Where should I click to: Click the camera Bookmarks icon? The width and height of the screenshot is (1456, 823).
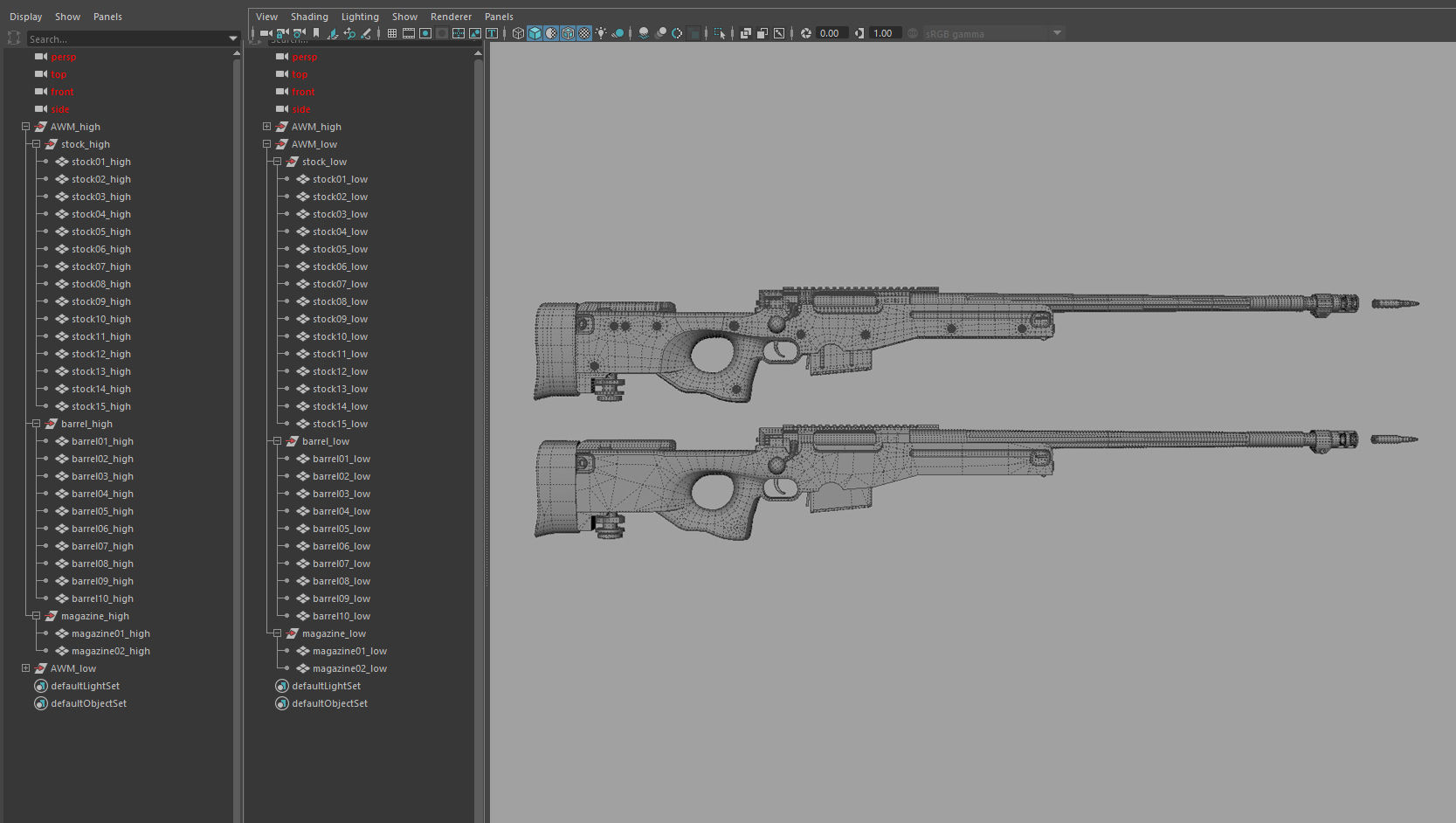coord(316,33)
